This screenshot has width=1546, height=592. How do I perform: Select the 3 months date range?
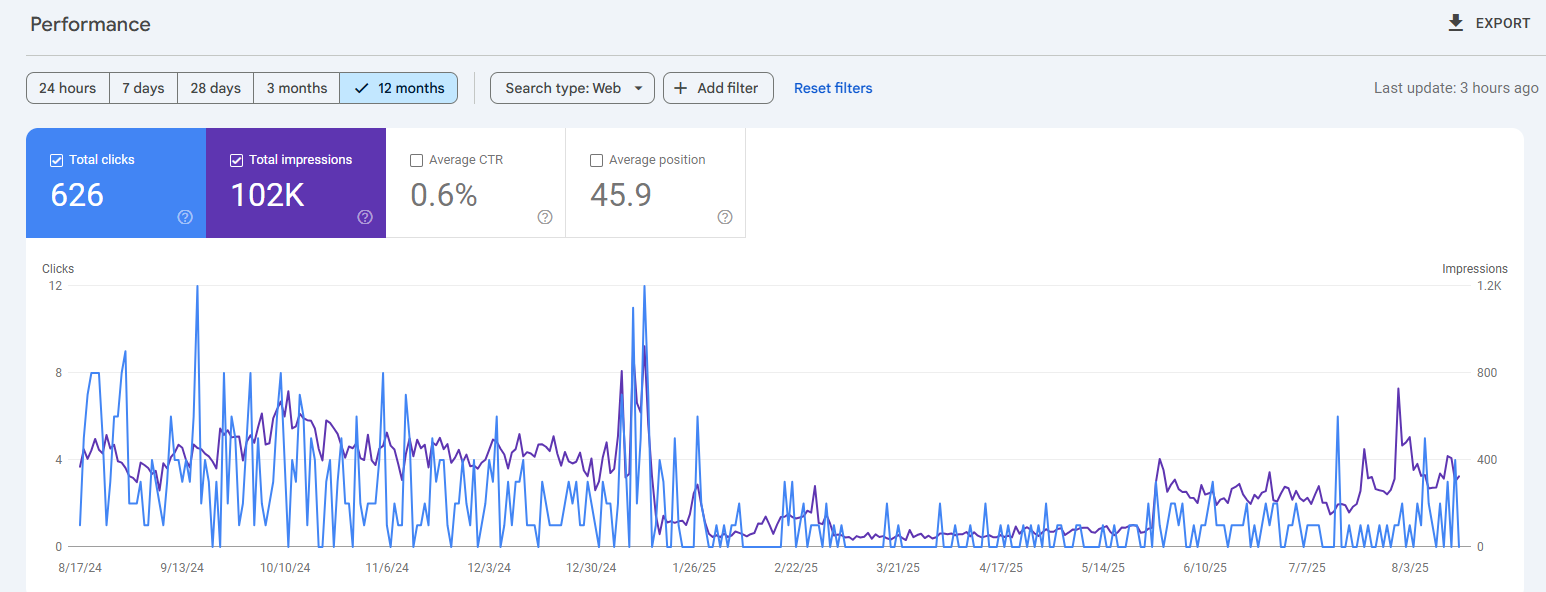(x=296, y=88)
